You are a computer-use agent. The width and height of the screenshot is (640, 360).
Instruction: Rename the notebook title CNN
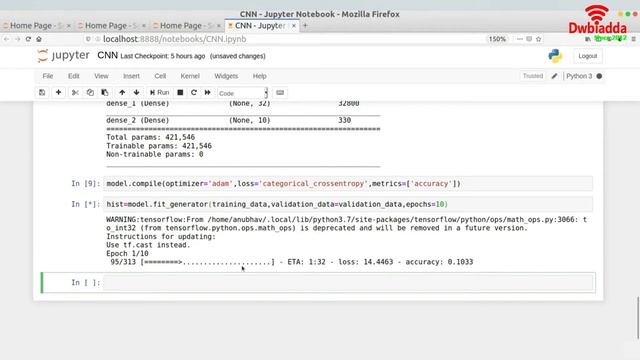tap(107, 56)
